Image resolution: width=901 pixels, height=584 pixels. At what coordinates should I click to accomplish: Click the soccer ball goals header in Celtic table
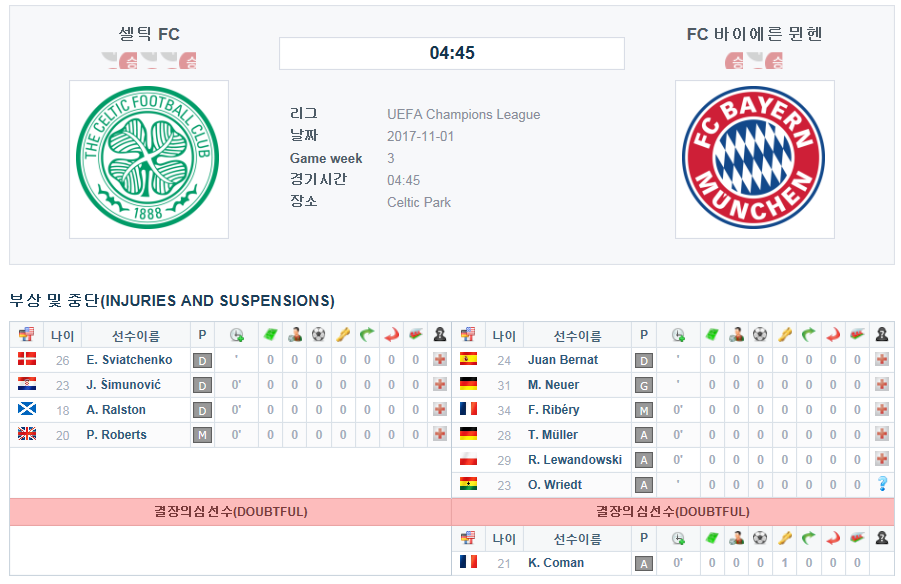click(319, 335)
